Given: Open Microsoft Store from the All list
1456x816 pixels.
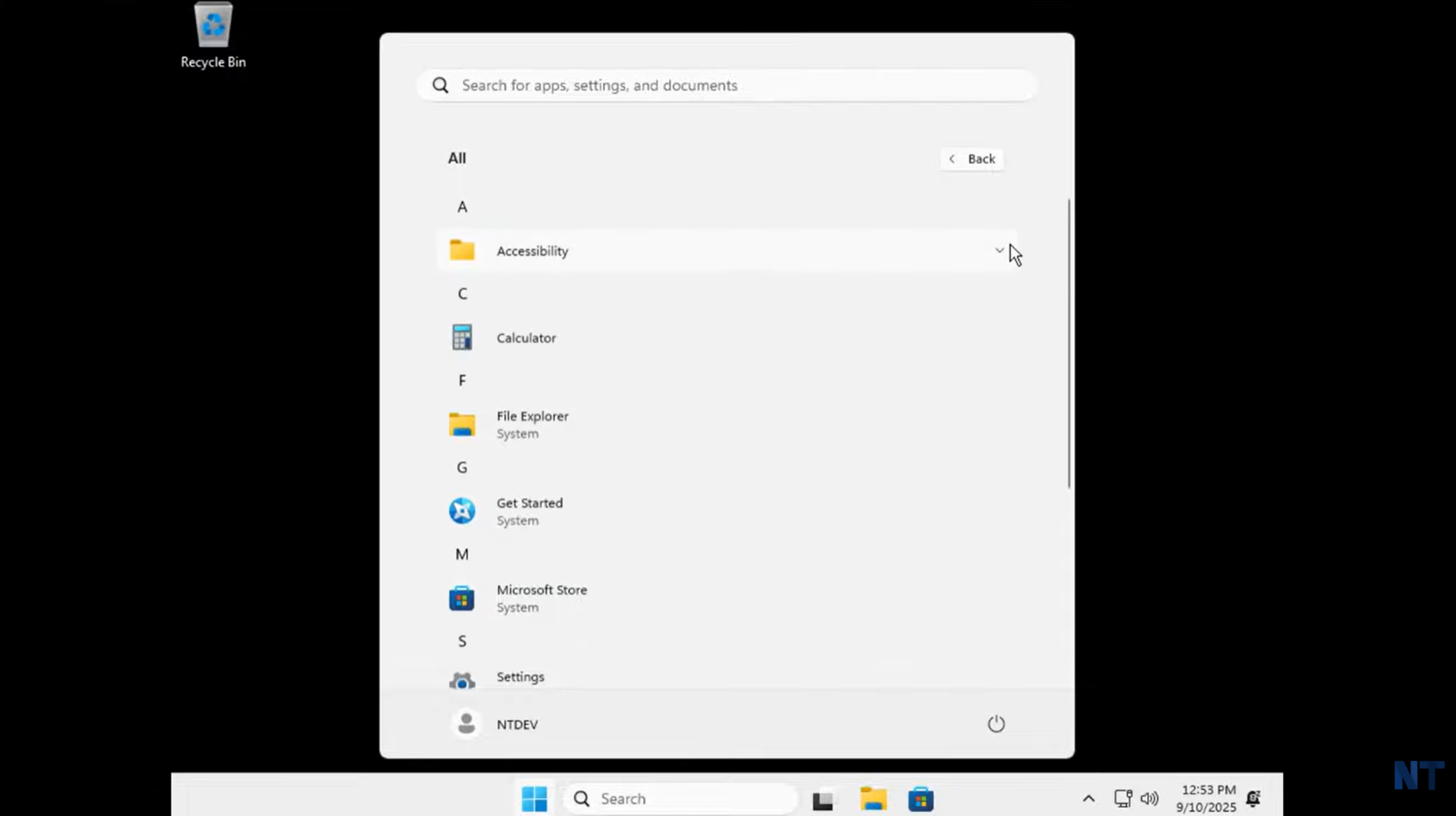Looking at the screenshot, I should tap(727, 597).
